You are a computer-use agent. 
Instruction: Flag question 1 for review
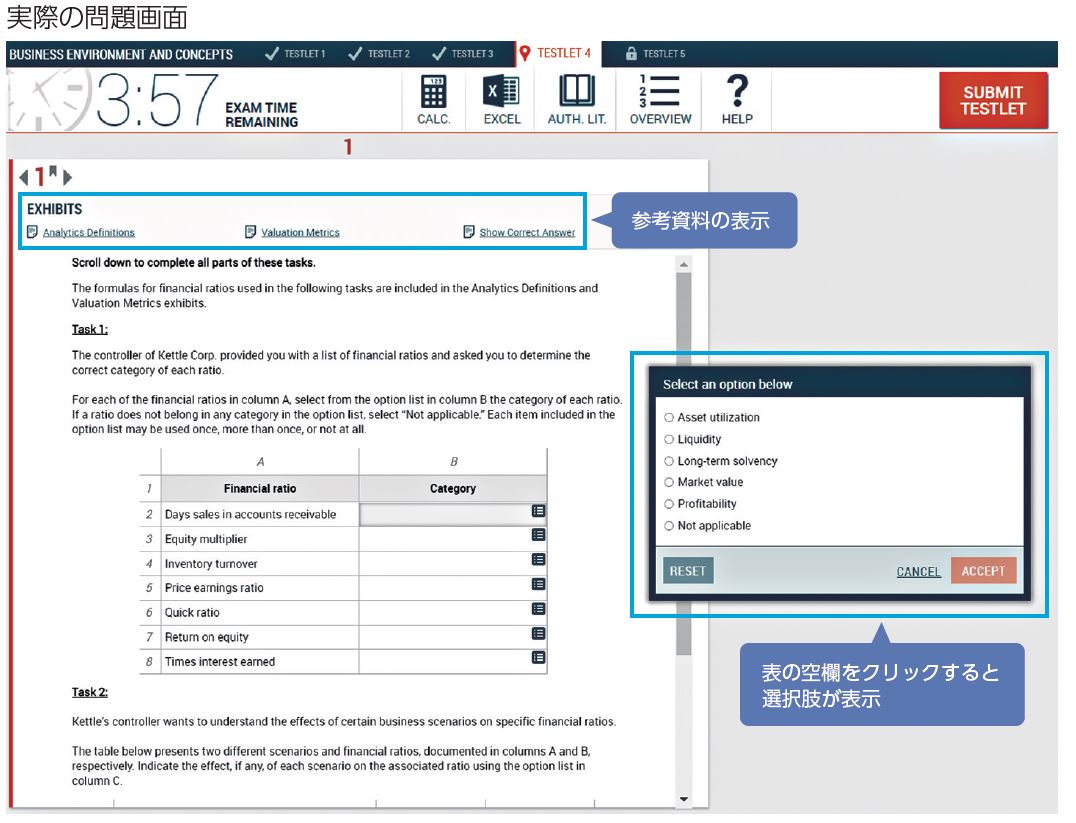click(52, 173)
